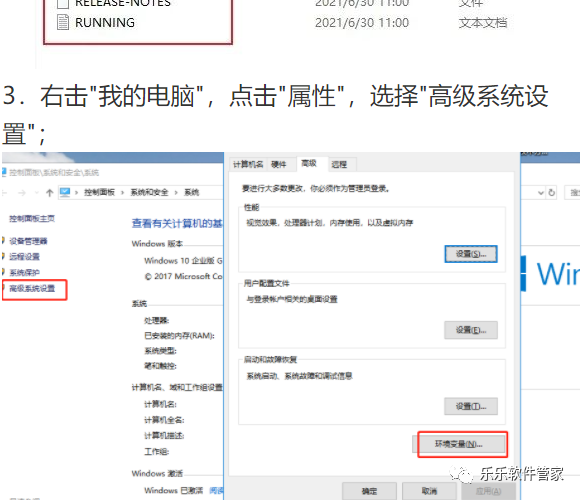Viewport: 582px width, 500px height.
Task: Click the search box in system window
Action: (573, 193)
